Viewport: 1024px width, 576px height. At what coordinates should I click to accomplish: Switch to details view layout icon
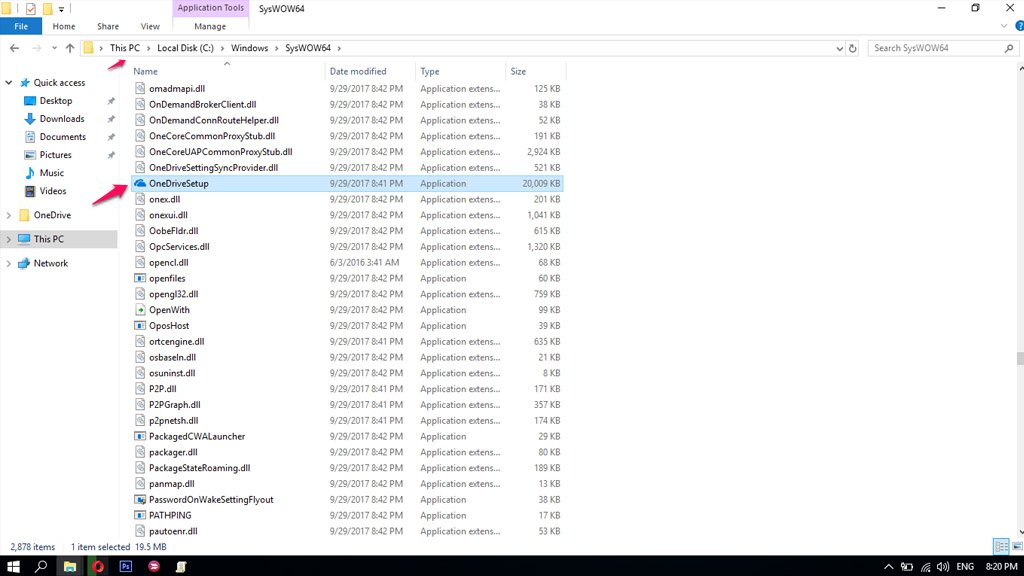pyautogui.click(x=1001, y=547)
